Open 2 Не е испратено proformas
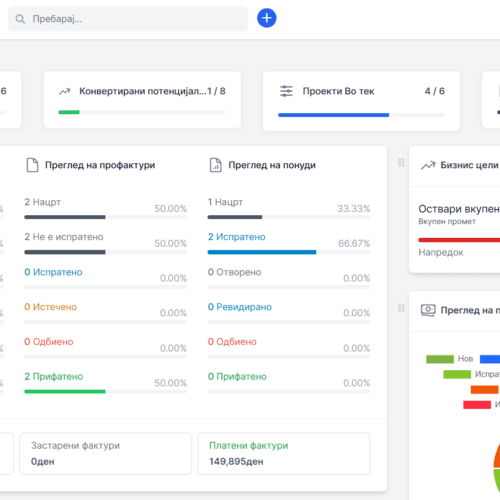The image size is (500, 500). pos(64,237)
